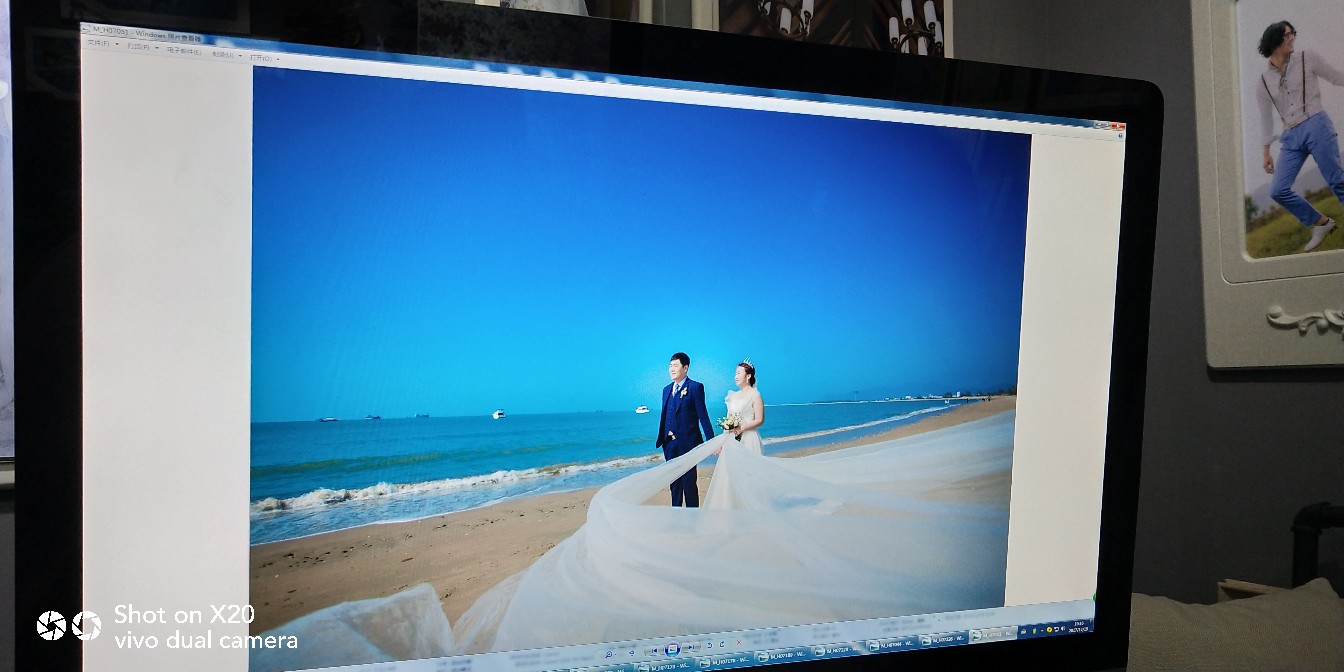
Task: Switch to the M_H07094 taskbar window
Action: pyautogui.click(x=891, y=644)
